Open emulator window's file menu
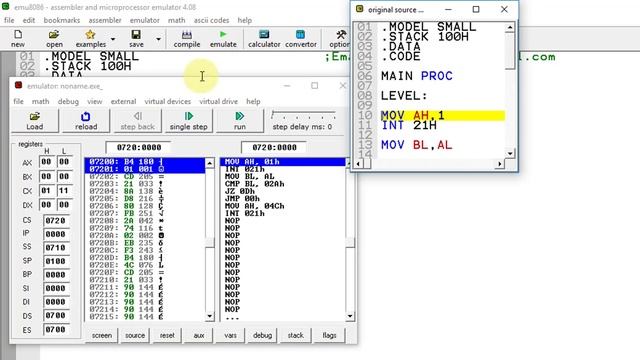The width and height of the screenshot is (640, 360). [18, 101]
